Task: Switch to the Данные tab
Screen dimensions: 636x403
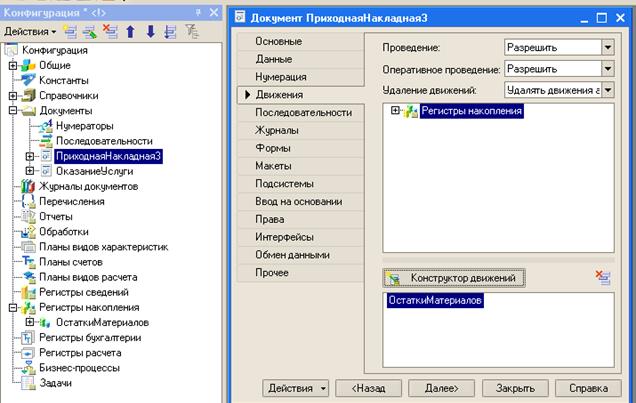Action: pos(301,59)
